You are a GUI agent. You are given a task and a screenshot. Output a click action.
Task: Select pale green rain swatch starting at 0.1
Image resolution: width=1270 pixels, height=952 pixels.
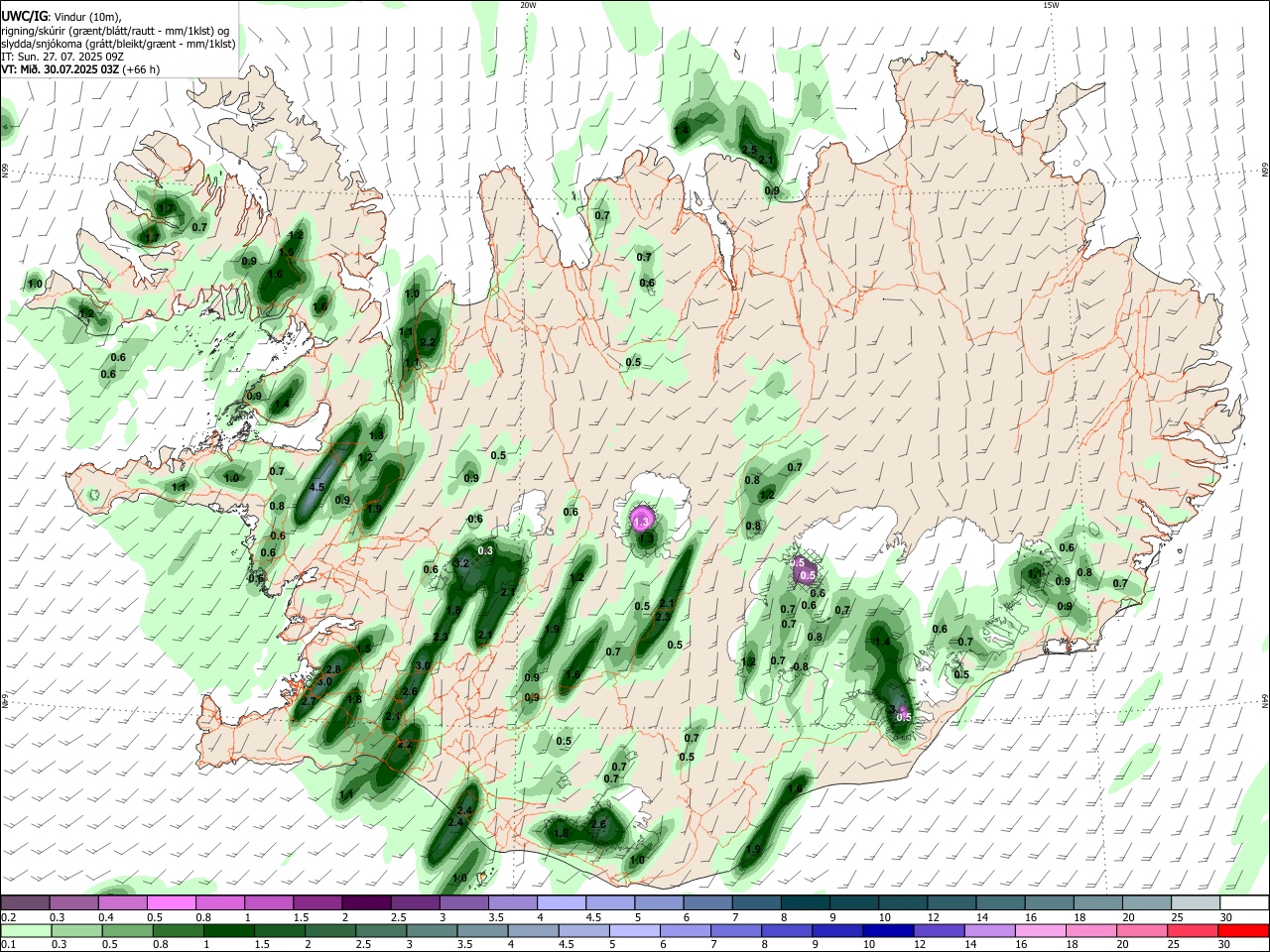click(26, 930)
